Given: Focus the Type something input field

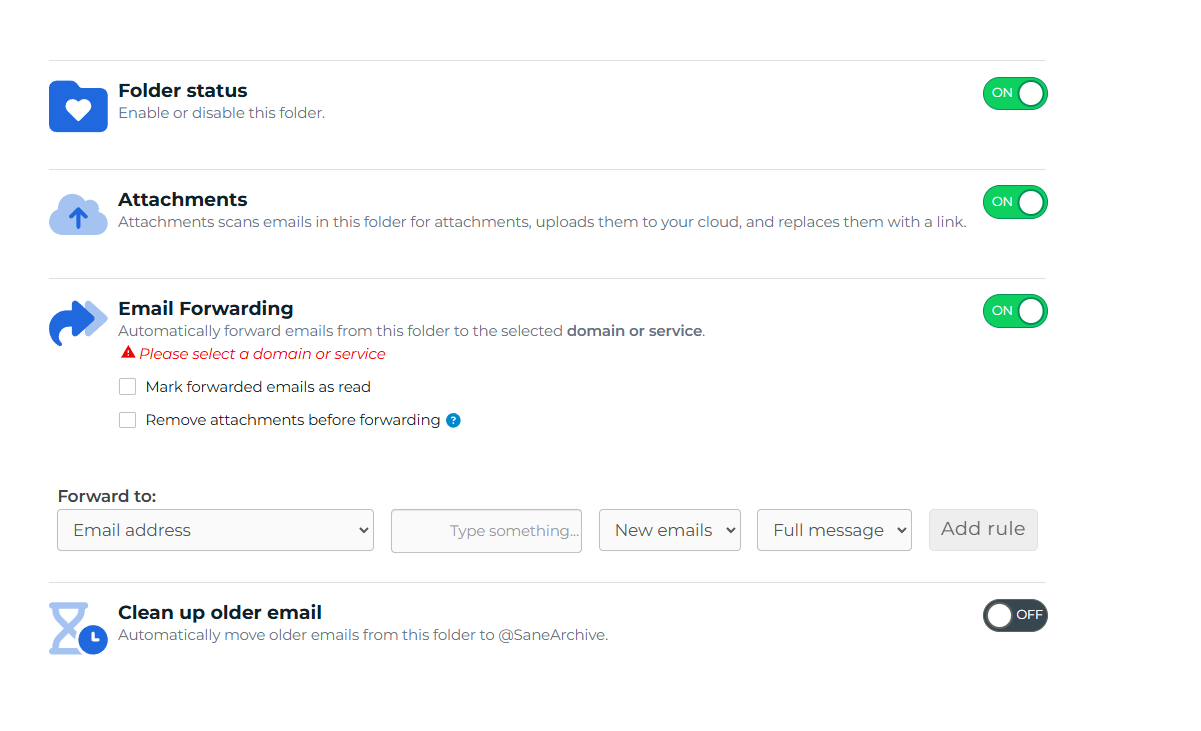Looking at the screenshot, I should coord(486,531).
